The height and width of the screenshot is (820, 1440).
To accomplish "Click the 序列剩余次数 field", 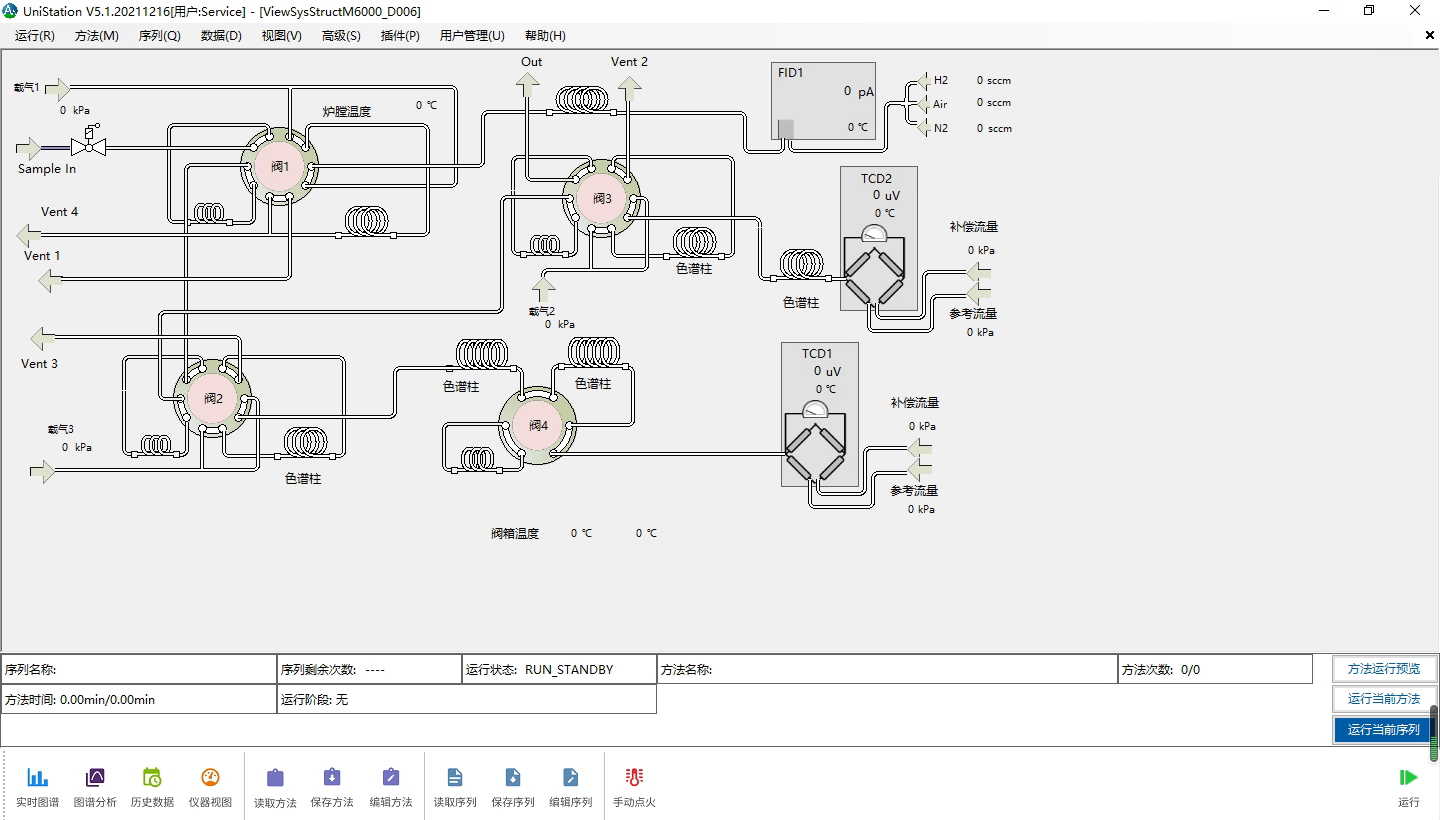I will [x=369, y=669].
